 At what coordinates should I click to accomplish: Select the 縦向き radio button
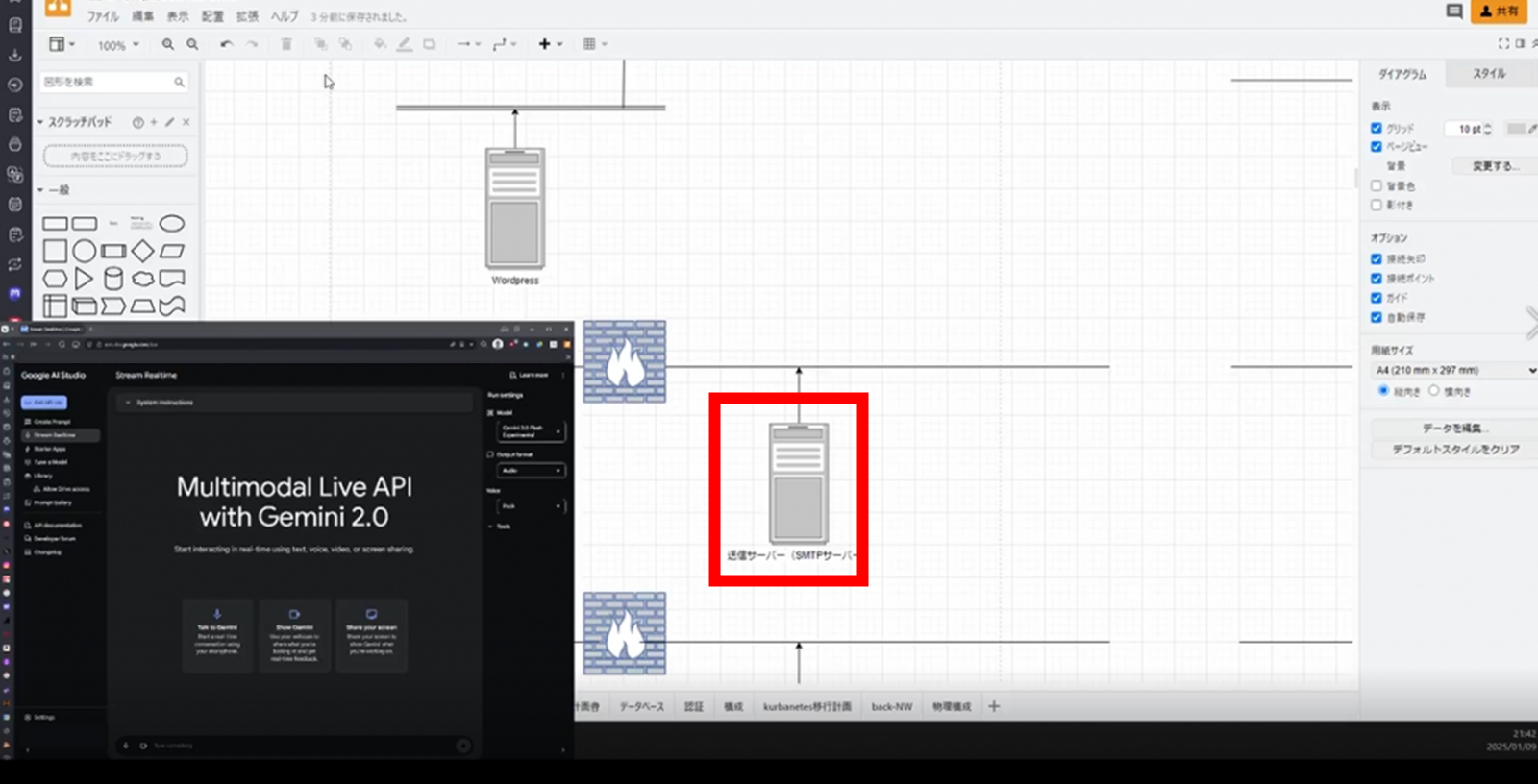click(1383, 391)
